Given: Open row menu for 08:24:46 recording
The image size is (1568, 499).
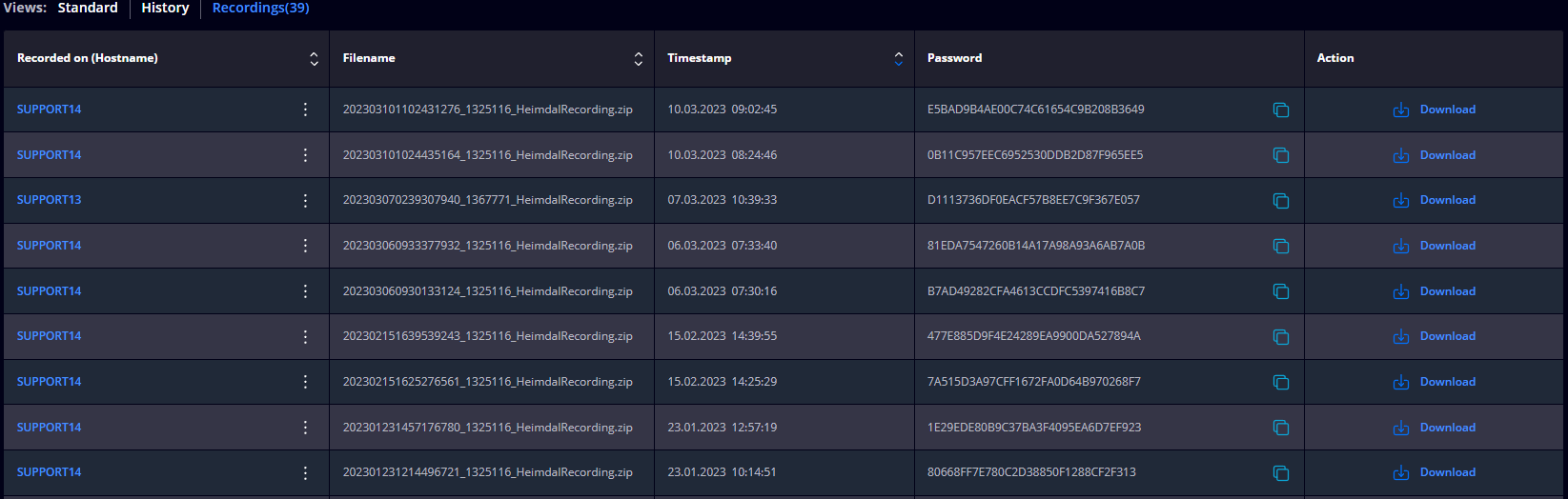Looking at the screenshot, I should click(x=305, y=155).
